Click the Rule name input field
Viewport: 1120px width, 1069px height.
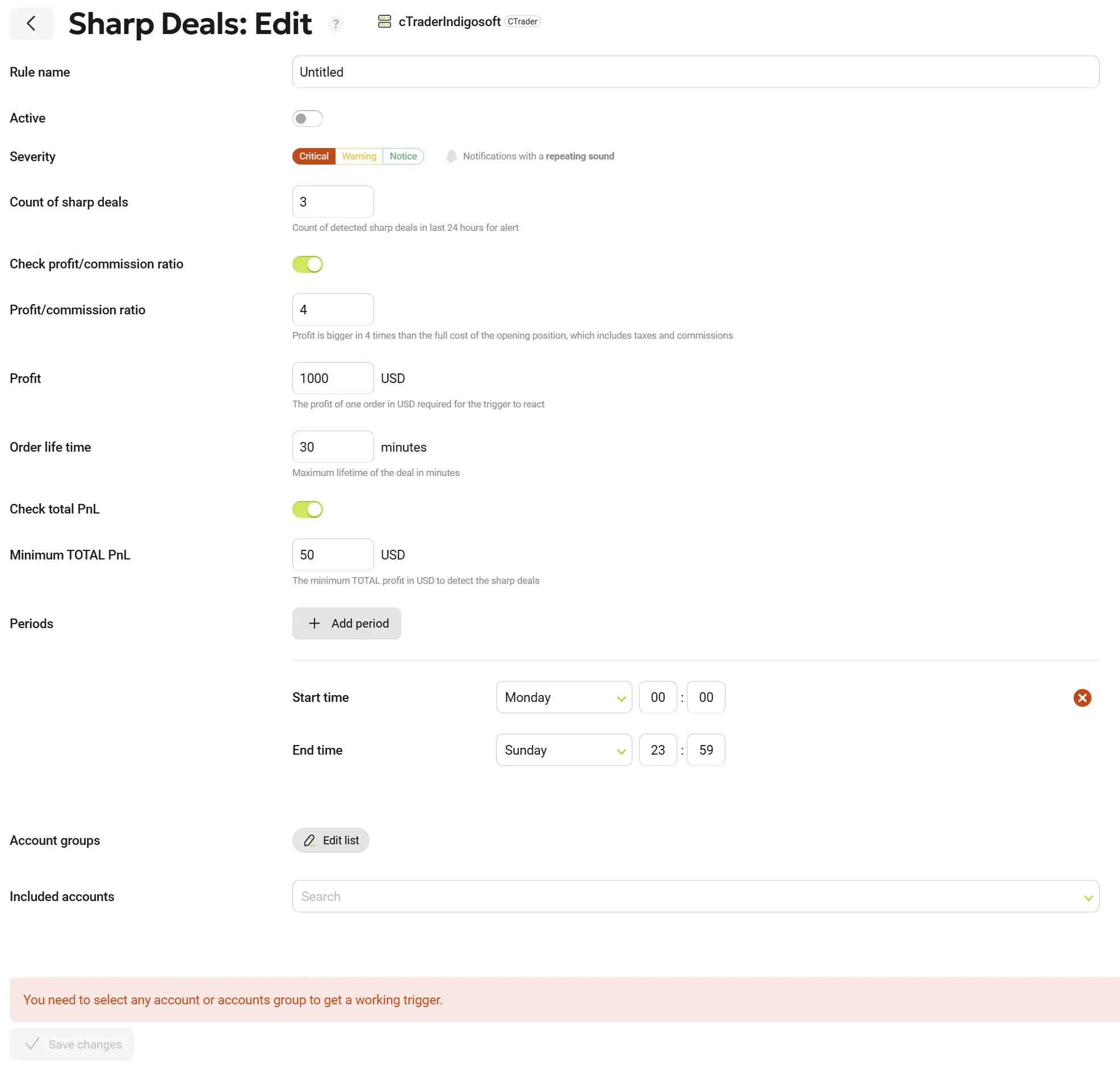coord(695,72)
